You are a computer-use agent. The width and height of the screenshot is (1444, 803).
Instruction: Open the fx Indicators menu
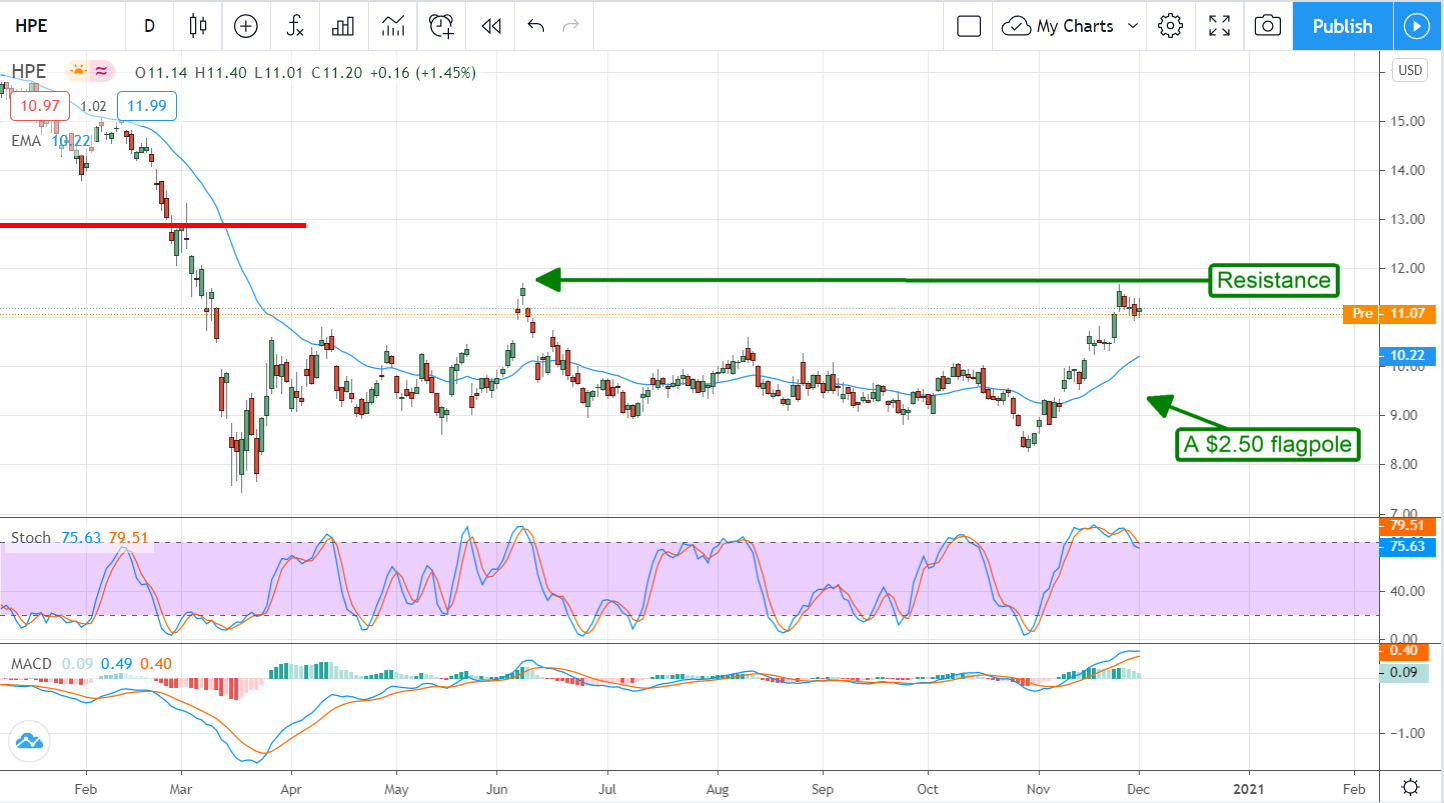295,26
